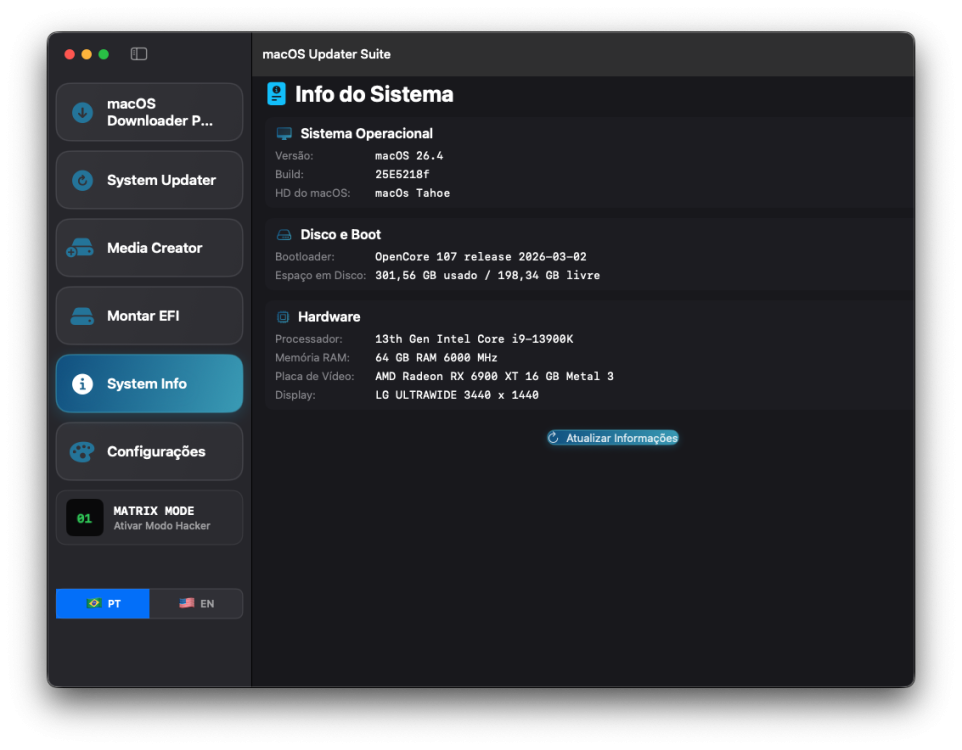Click the LG ULTRAWIDE 3440 x 1440 value
This screenshot has width=962, height=750.
(456, 395)
